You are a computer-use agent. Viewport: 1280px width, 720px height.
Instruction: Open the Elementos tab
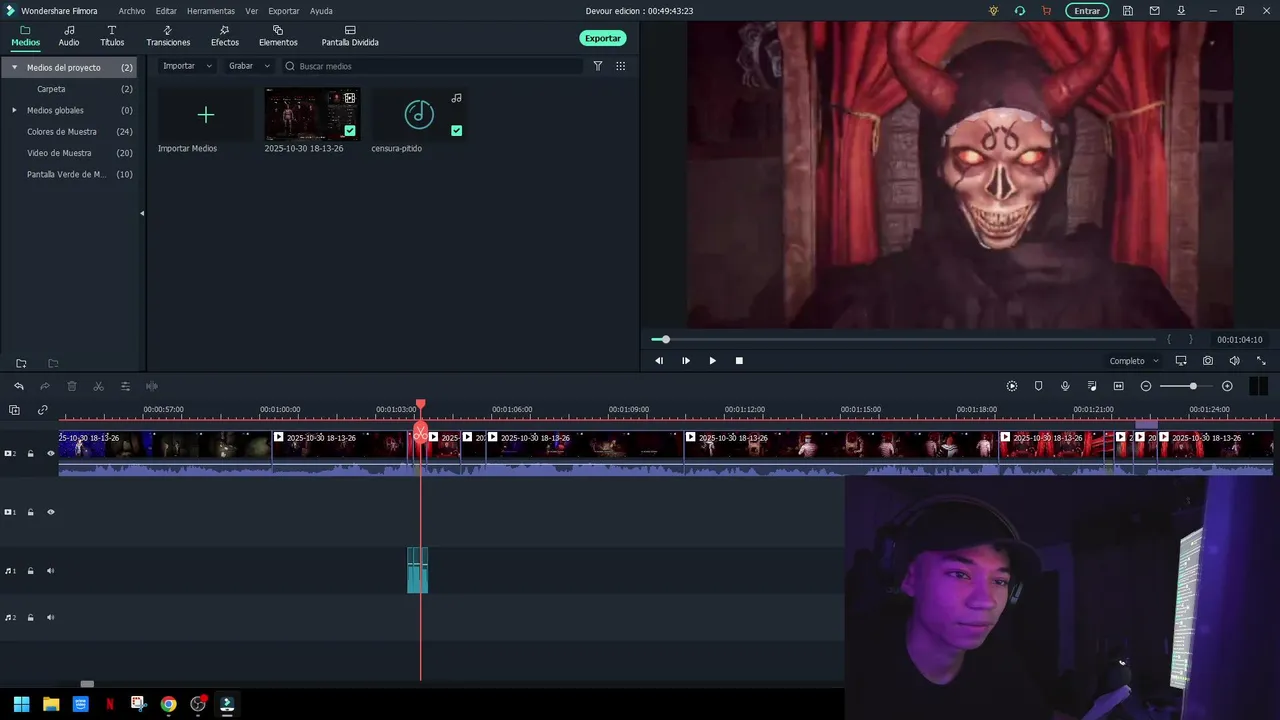tap(278, 37)
